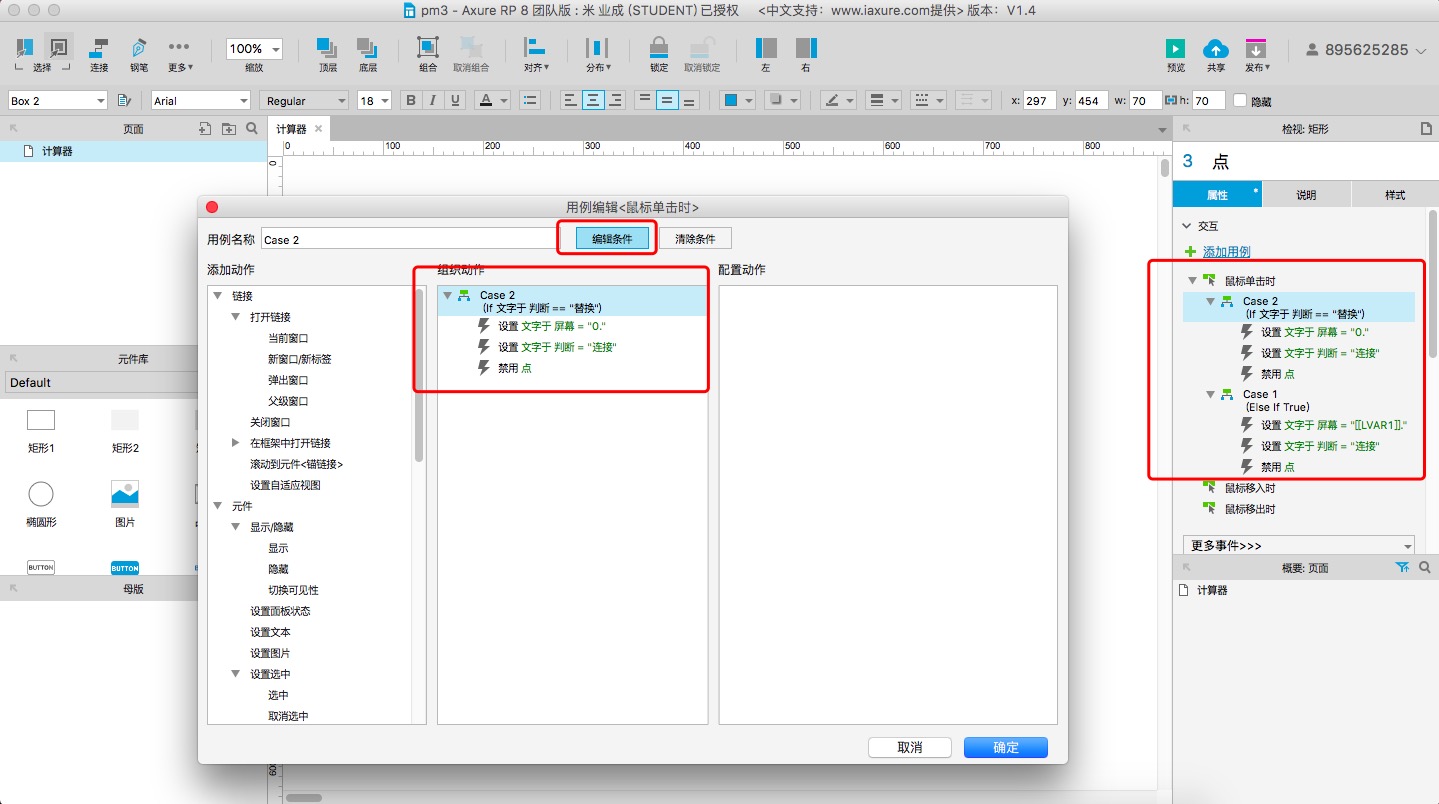Open the 100% zoom dropdown
This screenshot has width=1439, height=804.
click(x=255, y=48)
